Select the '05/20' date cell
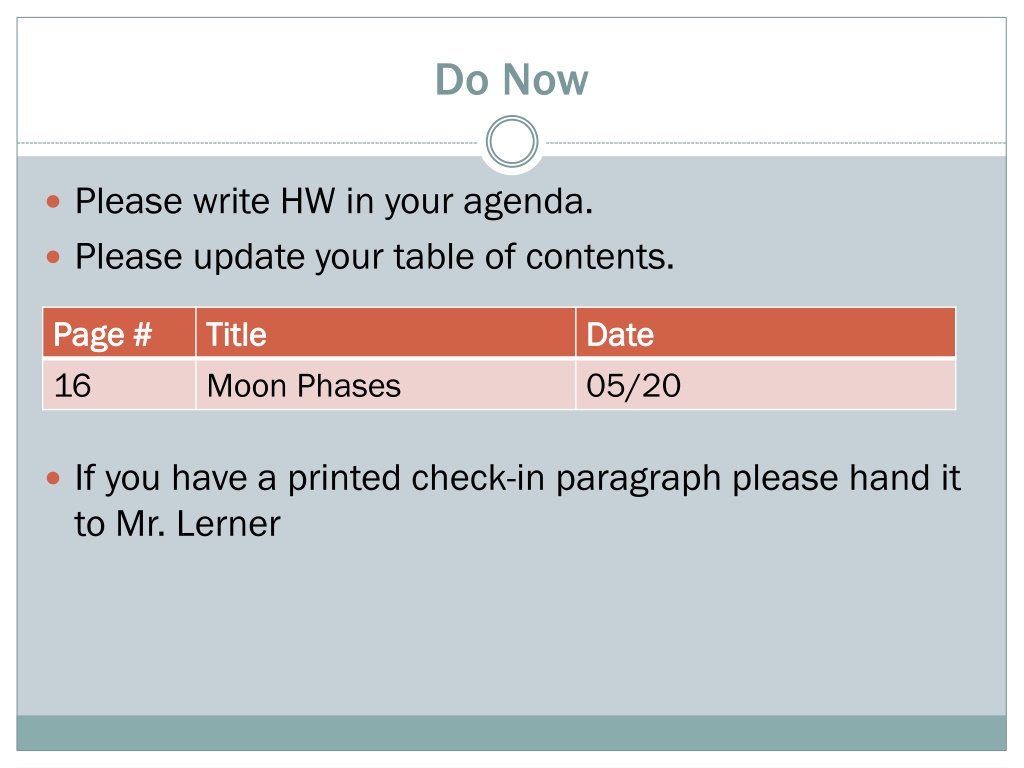This screenshot has width=1024, height=768. click(x=765, y=385)
